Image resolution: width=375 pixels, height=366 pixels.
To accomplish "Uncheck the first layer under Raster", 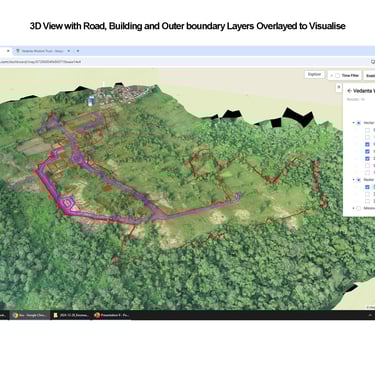I will coord(367,187).
